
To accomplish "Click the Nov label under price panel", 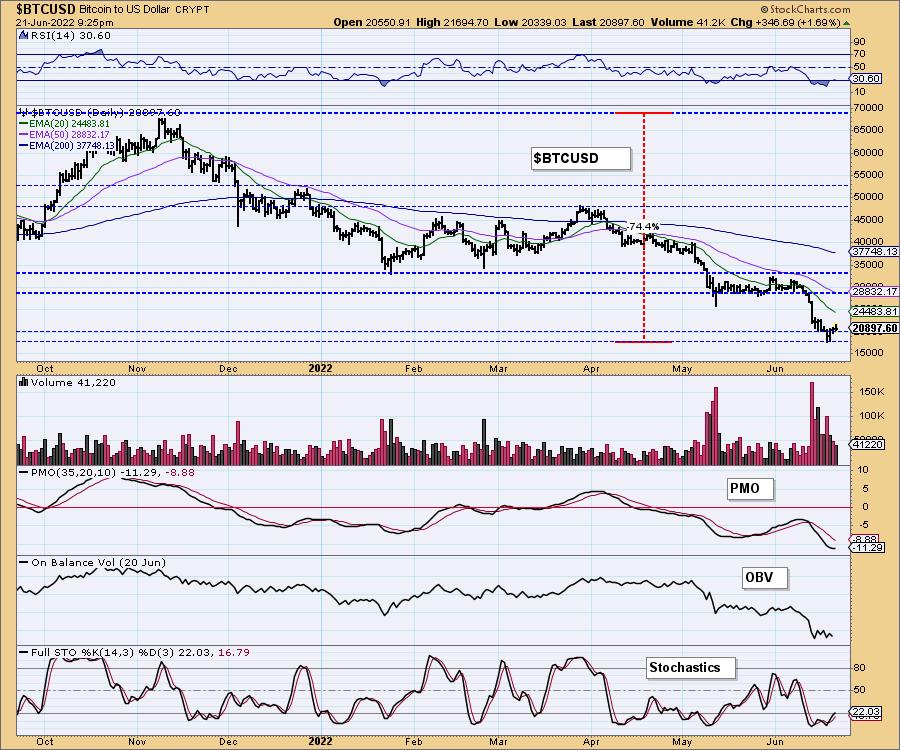I will click(137, 368).
